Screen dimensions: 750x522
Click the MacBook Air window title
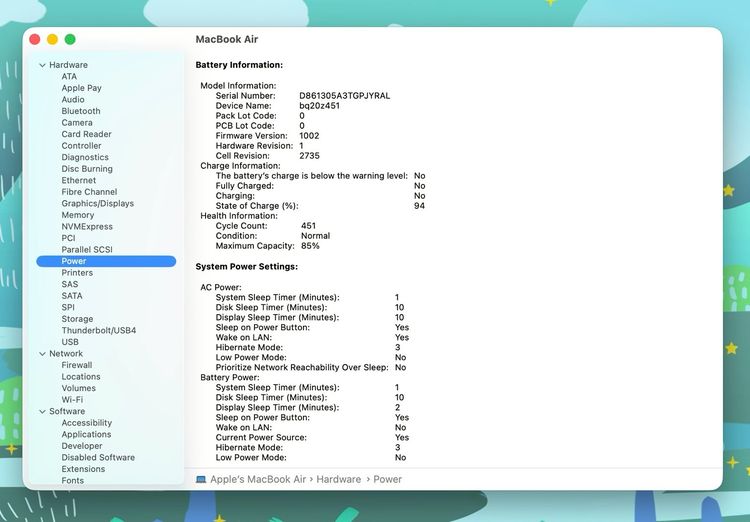227,39
